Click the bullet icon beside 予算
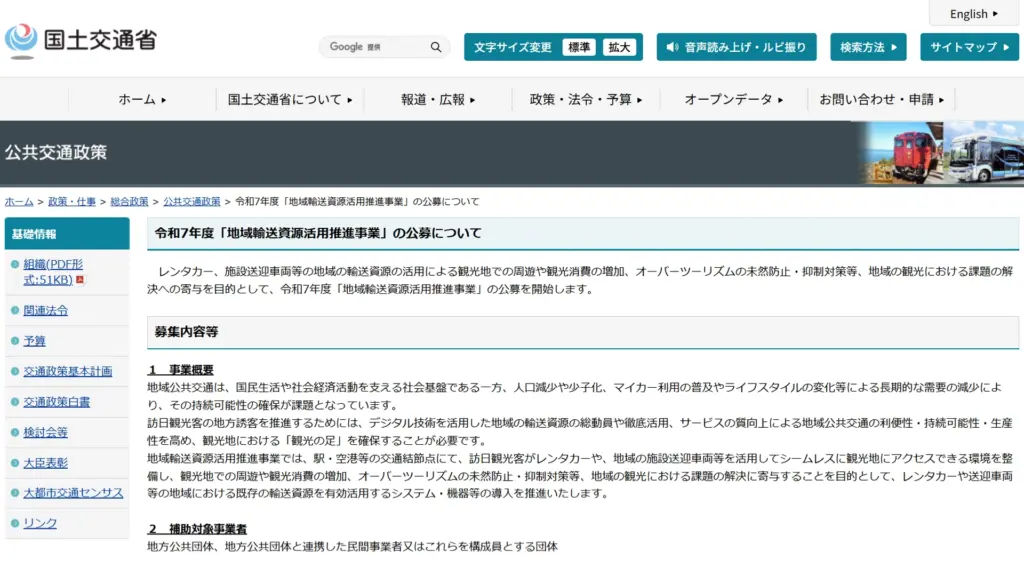 tap(14, 341)
